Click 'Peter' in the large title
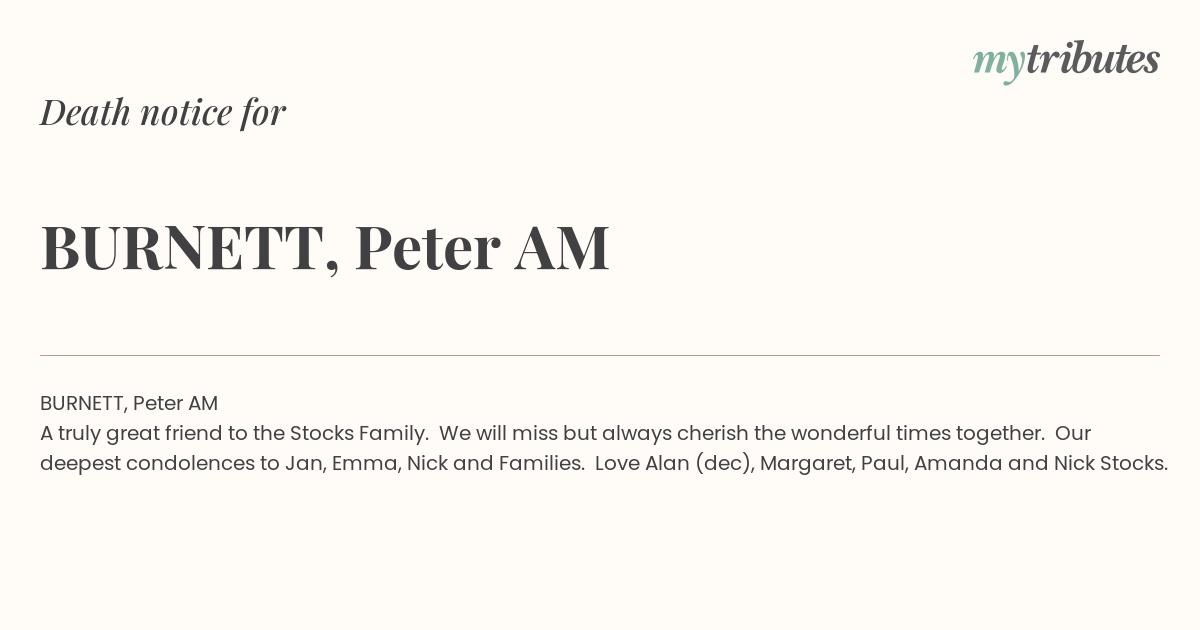This screenshot has height=630, width=1200. pos(427,247)
